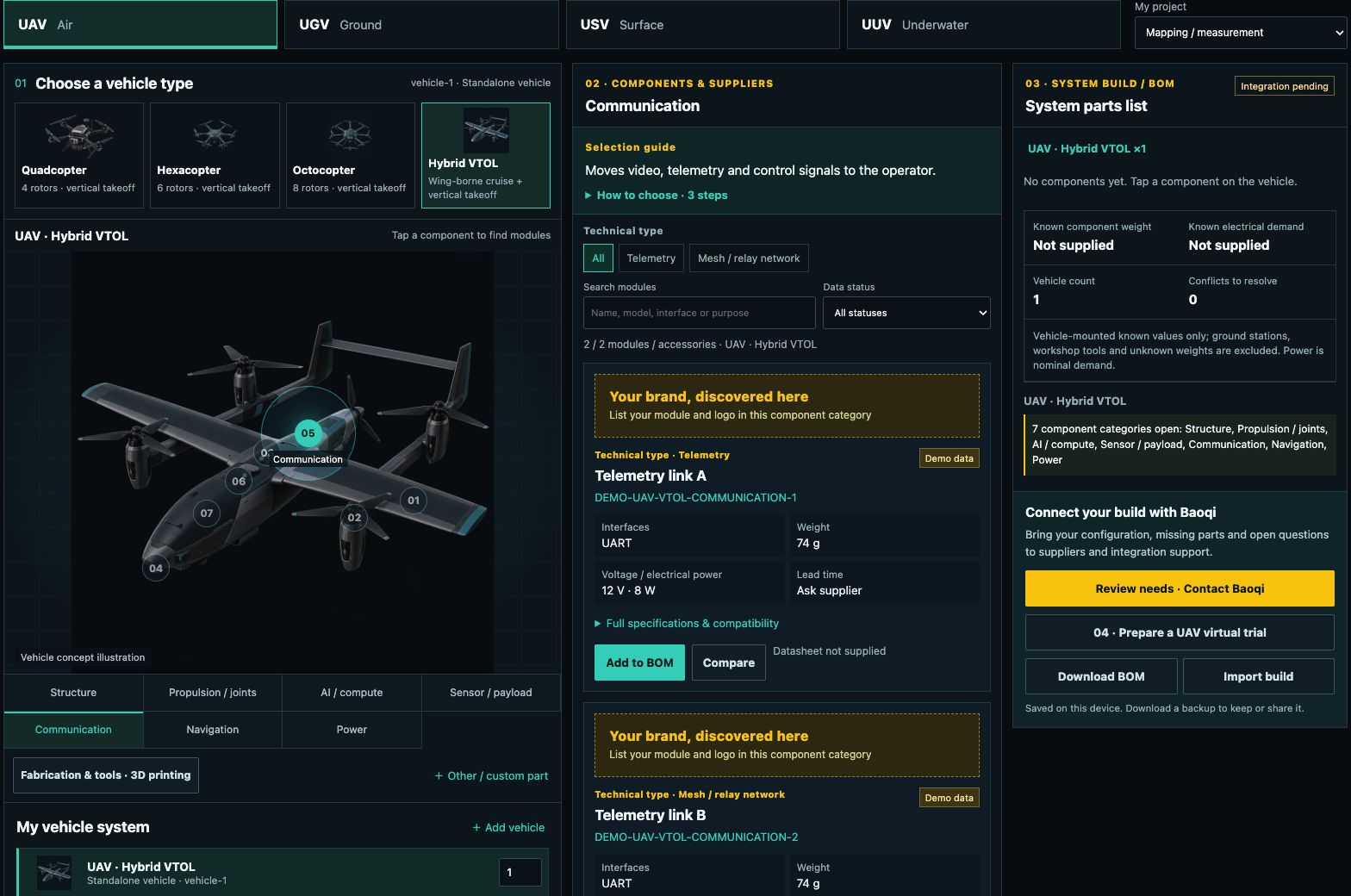The width and height of the screenshot is (1351, 896).
Task: Switch to the UGV Ground tab
Action: [421, 24]
